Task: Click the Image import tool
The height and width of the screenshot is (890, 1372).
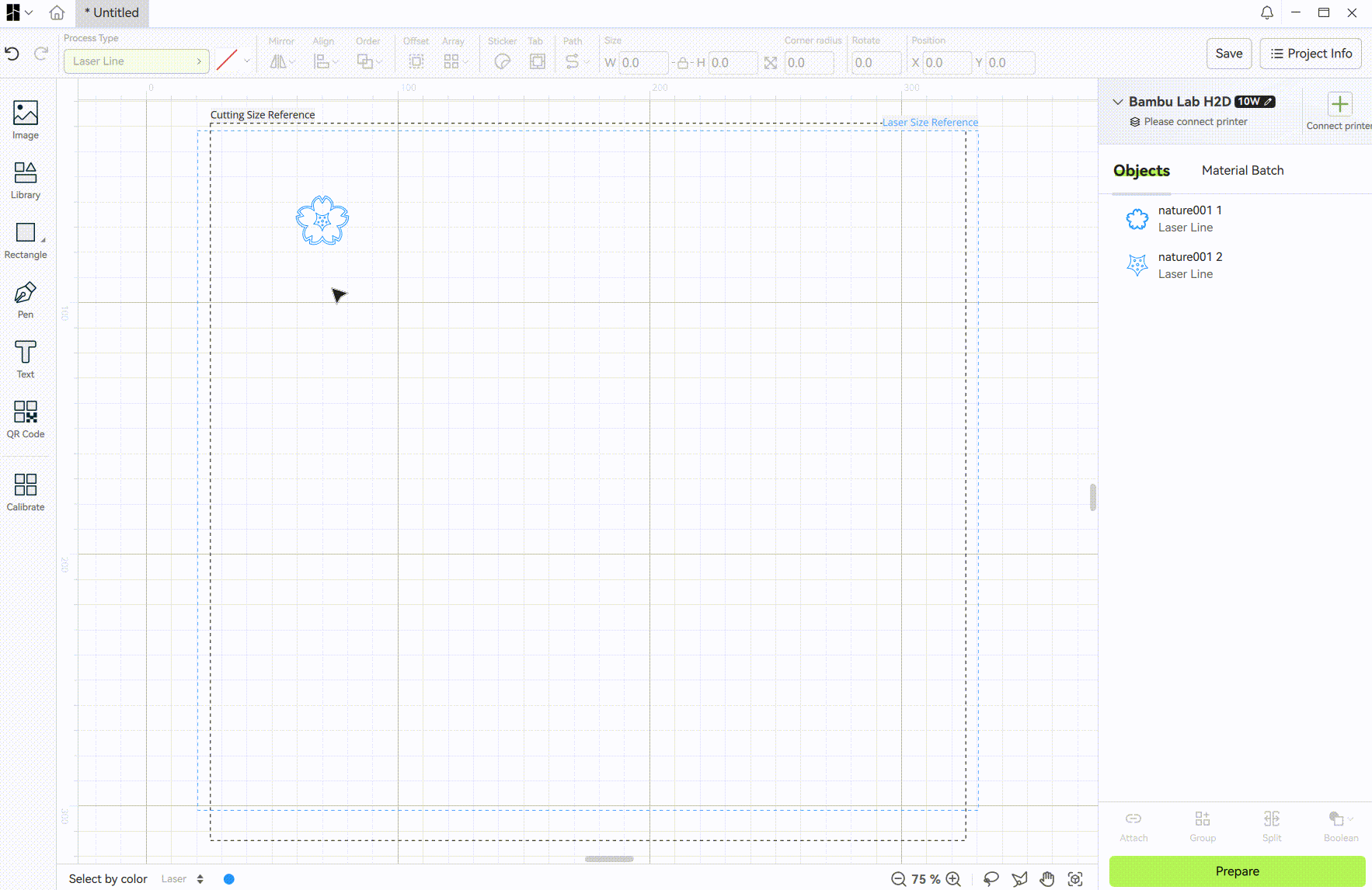Action: coord(26,120)
